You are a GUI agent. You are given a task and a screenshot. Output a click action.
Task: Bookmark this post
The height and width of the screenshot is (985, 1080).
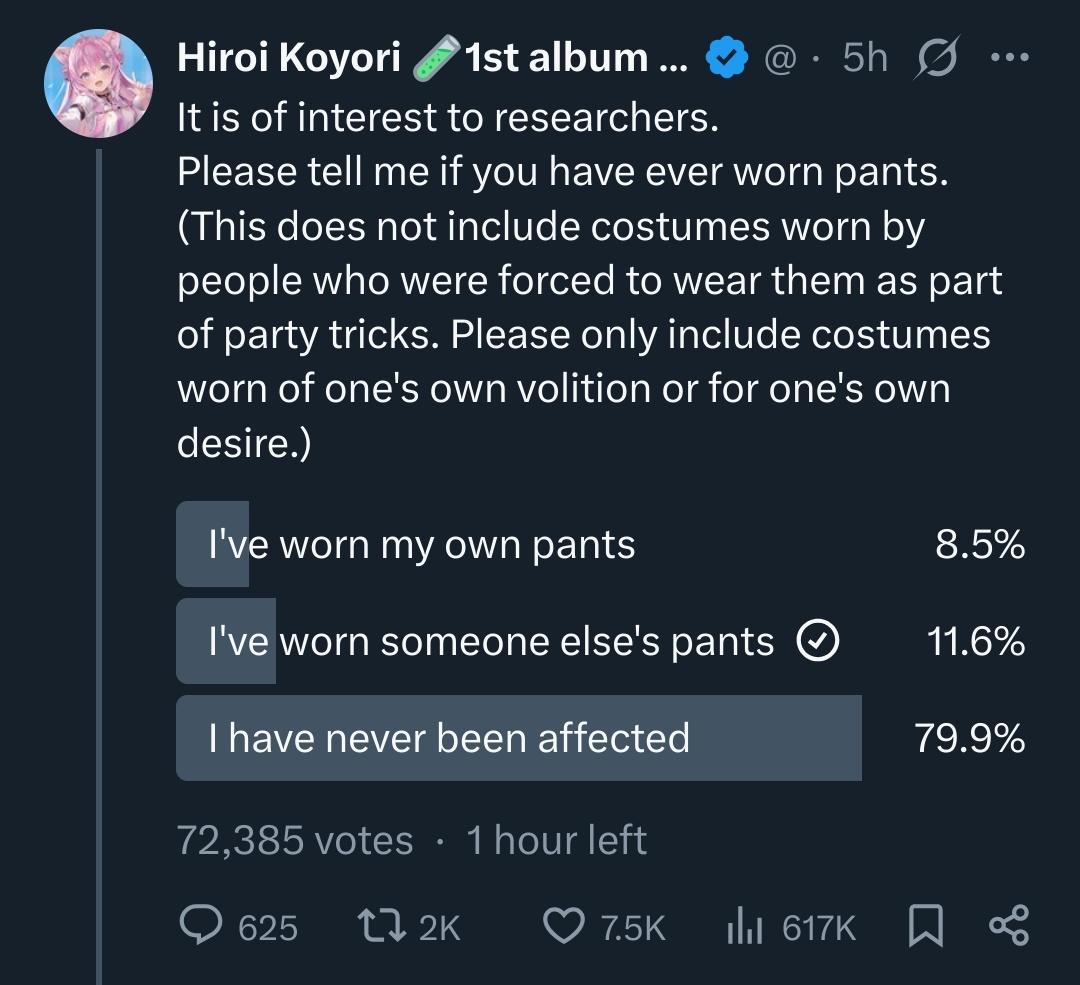[925, 927]
